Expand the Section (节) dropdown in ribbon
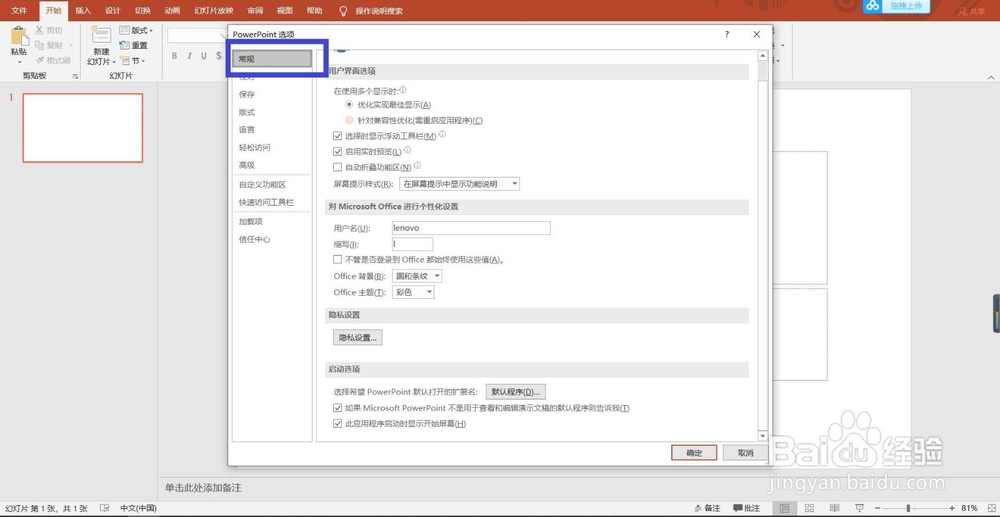 tap(133, 61)
